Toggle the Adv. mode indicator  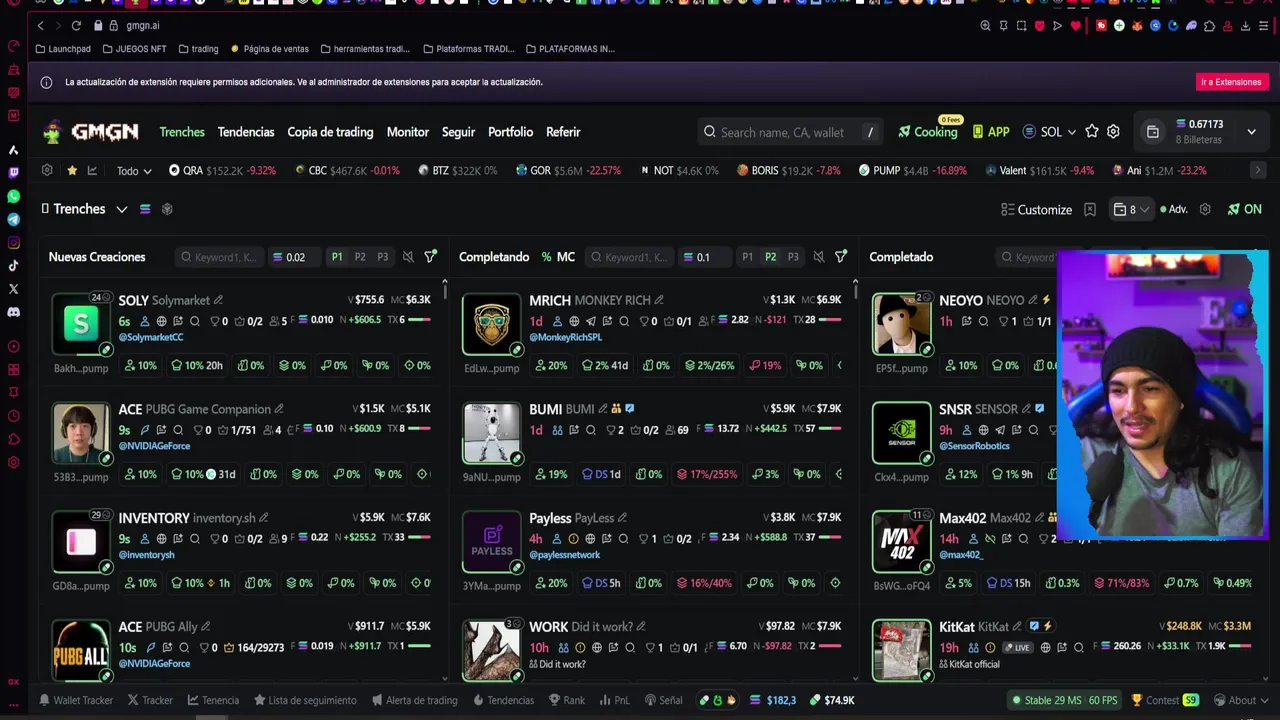point(1174,209)
